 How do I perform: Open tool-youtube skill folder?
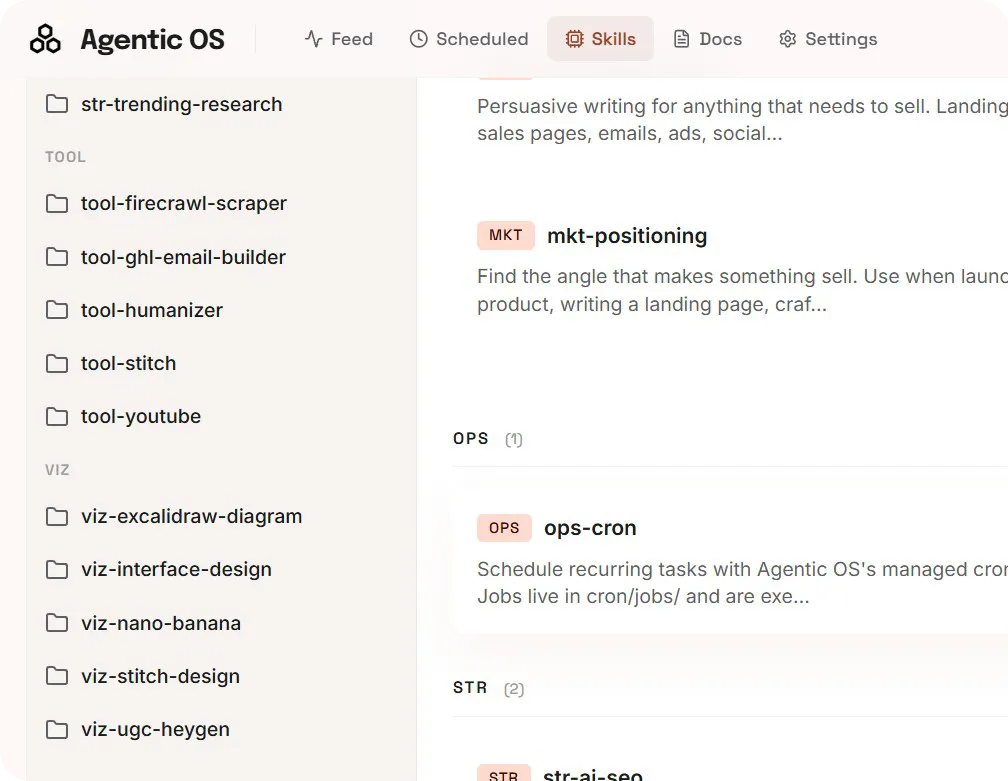click(x=141, y=417)
